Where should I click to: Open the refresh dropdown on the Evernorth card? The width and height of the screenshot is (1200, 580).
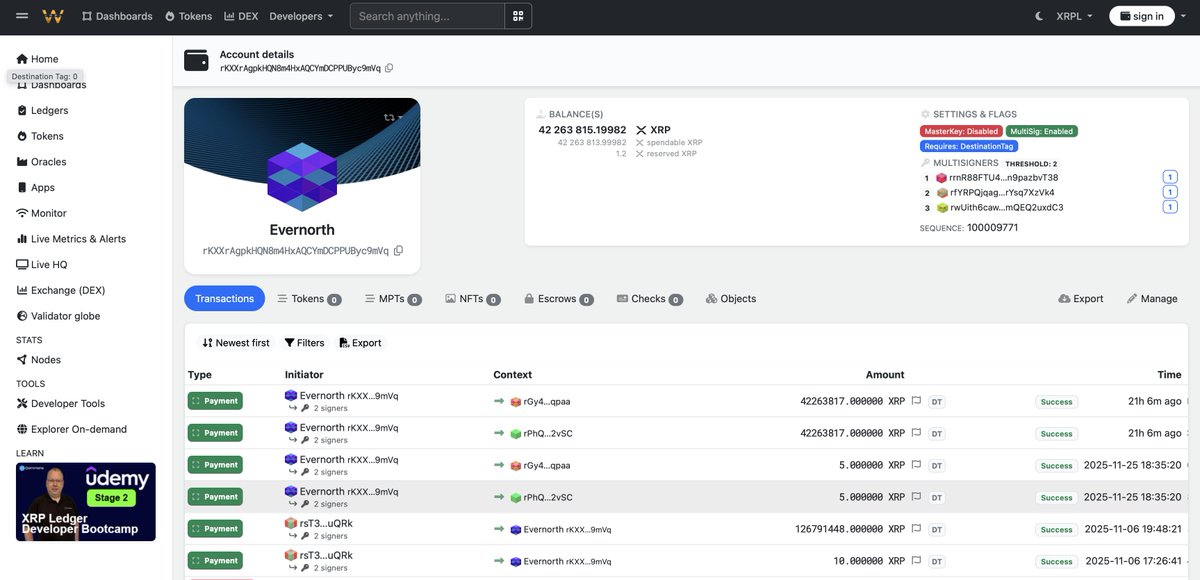point(393,117)
